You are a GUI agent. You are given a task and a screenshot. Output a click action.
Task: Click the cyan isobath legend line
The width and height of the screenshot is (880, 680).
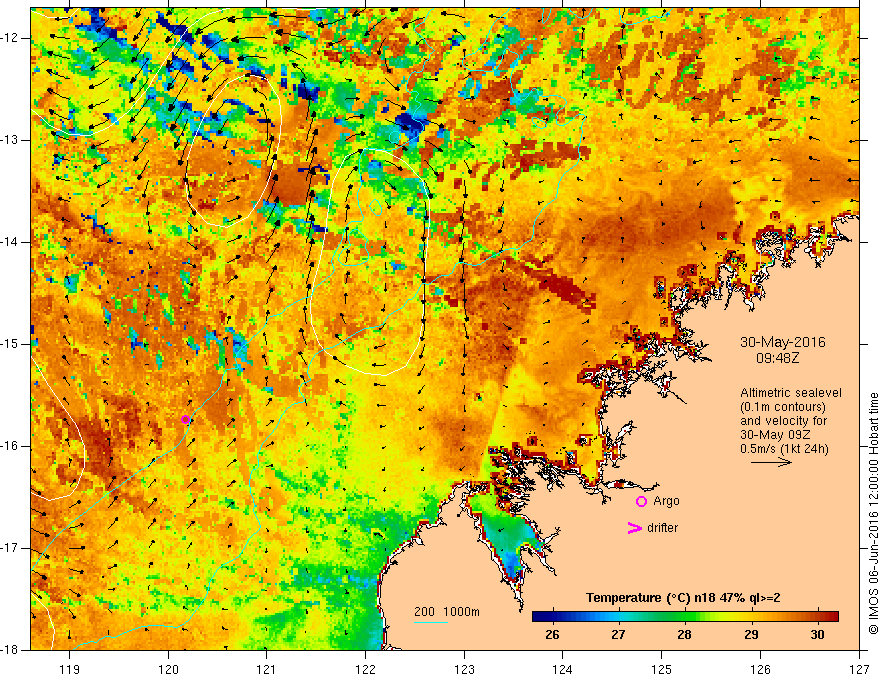click(431, 622)
